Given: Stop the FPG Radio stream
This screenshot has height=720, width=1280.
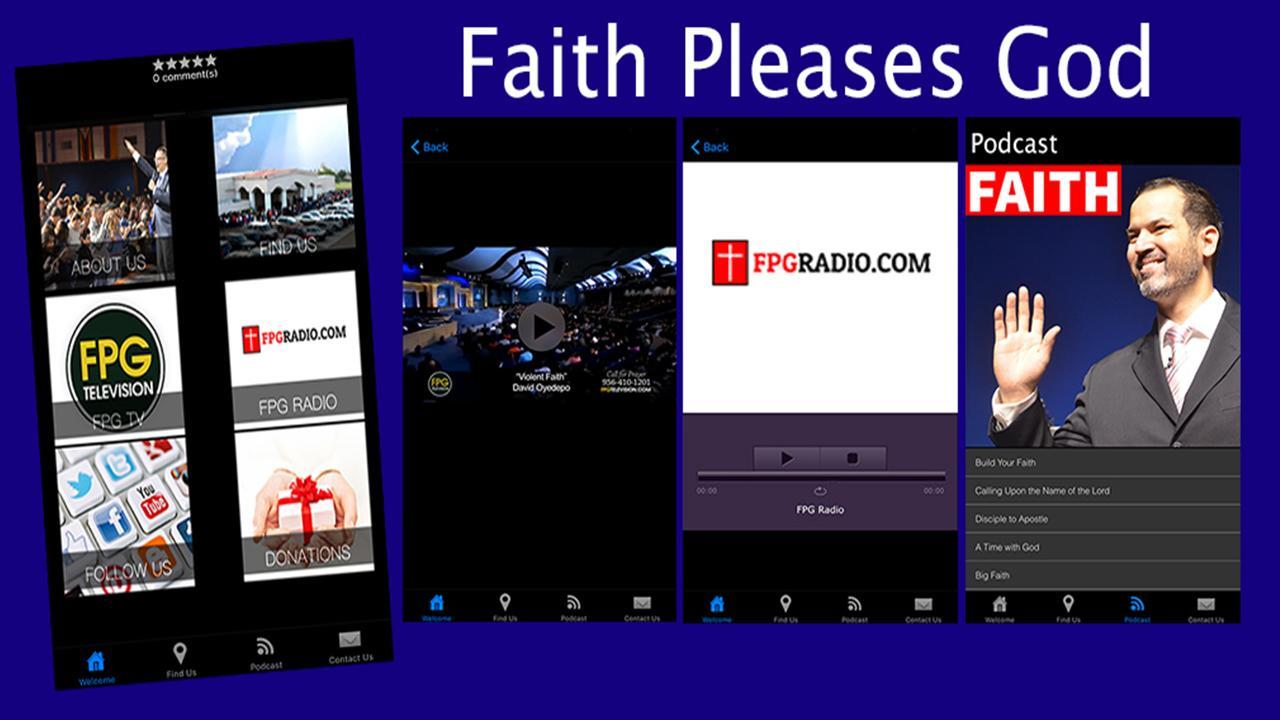Looking at the screenshot, I should pyautogui.click(x=853, y=458).
